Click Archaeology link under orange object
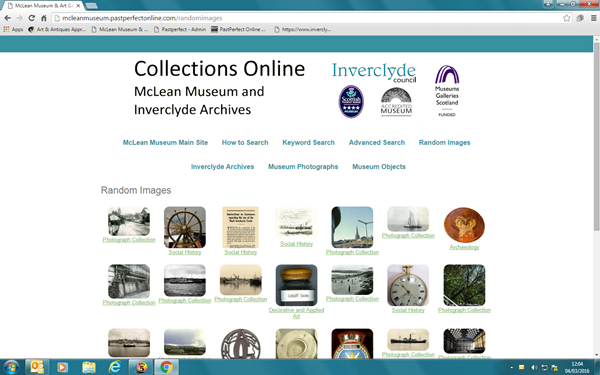The height and width of the screenshot is (375, 600). pyautogui.click(x=464, y=247)
